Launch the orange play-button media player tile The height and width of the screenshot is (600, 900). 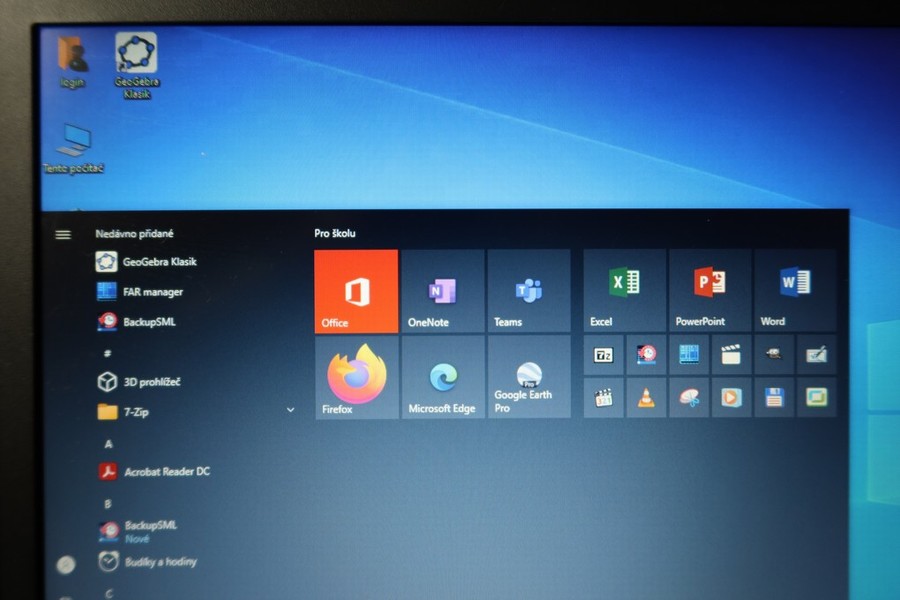[x=731, y=397]
